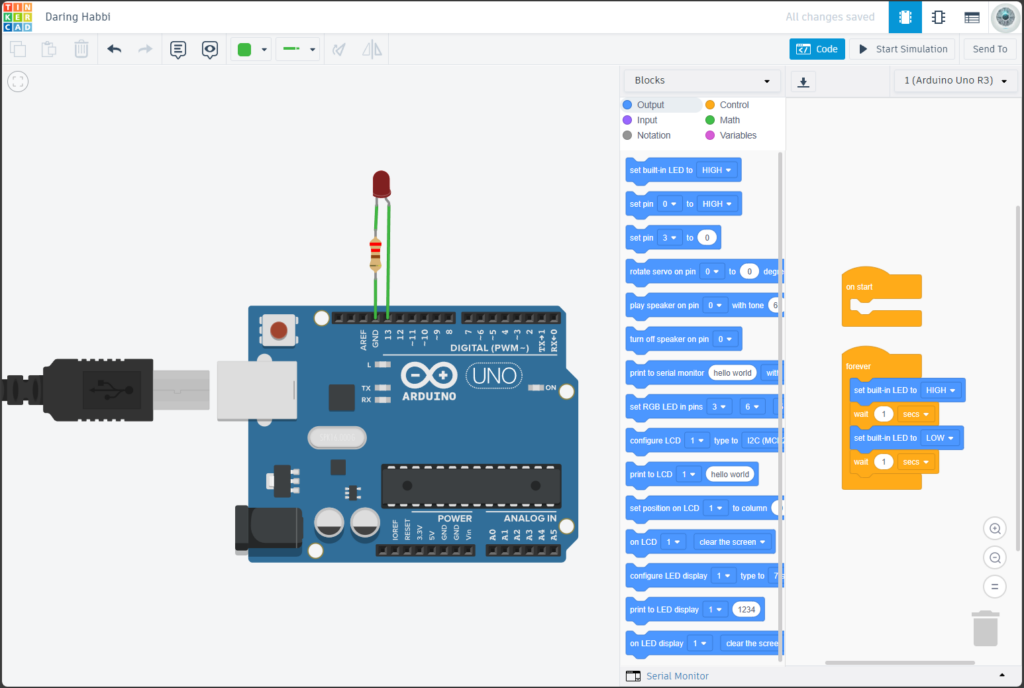Open the user profile avatar
Screen dimensions: 1024x688
coord(1005,17)
